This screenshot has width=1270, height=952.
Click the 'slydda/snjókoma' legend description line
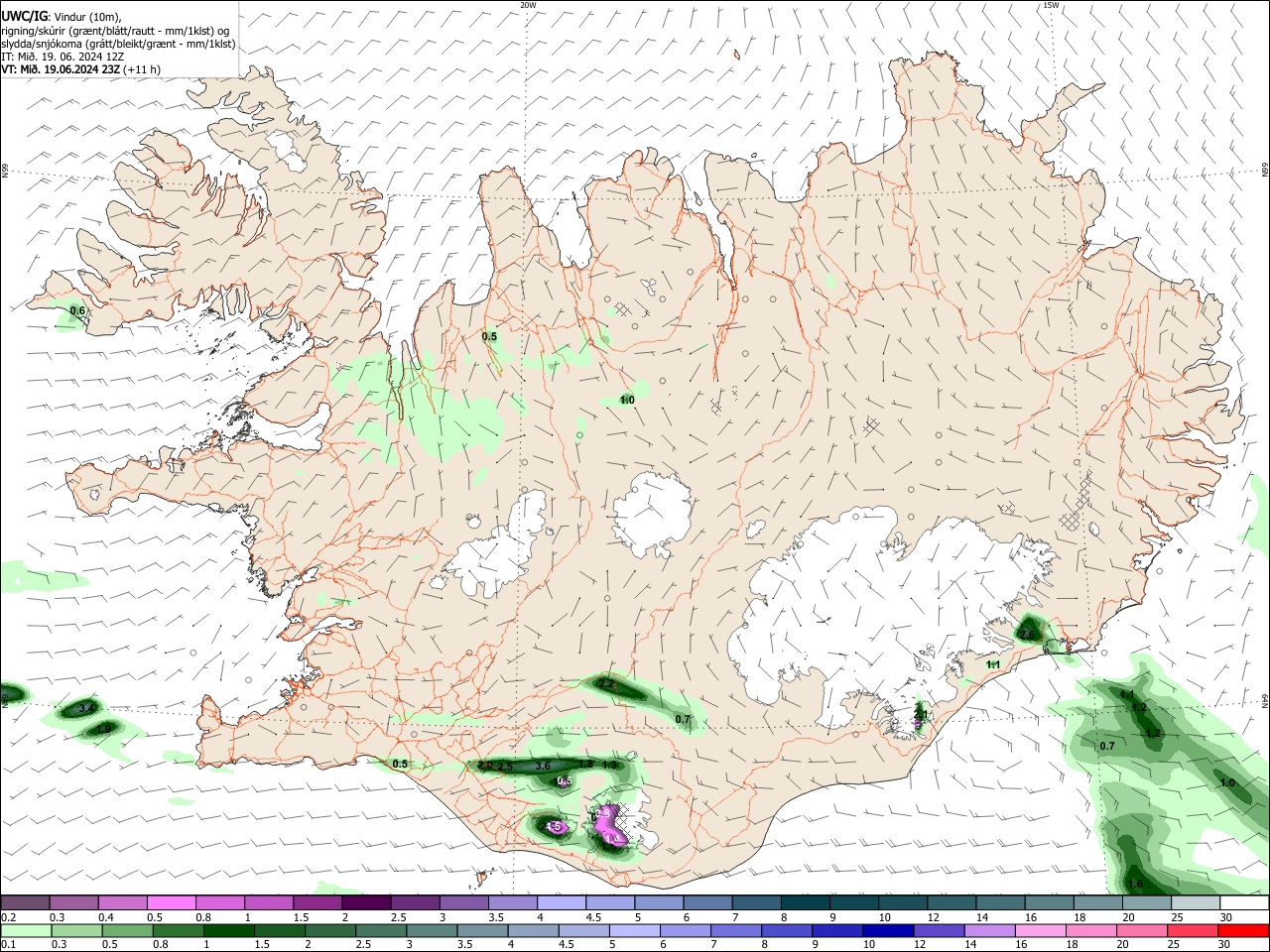[x=118, y=44]
